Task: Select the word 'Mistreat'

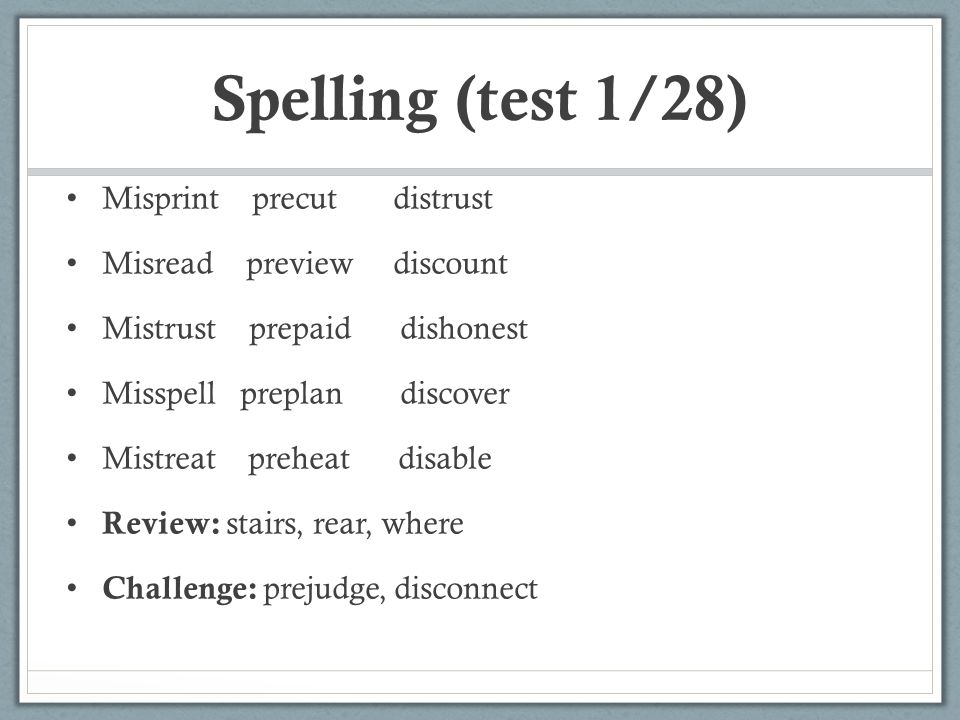Action: (x=159, y=458)
